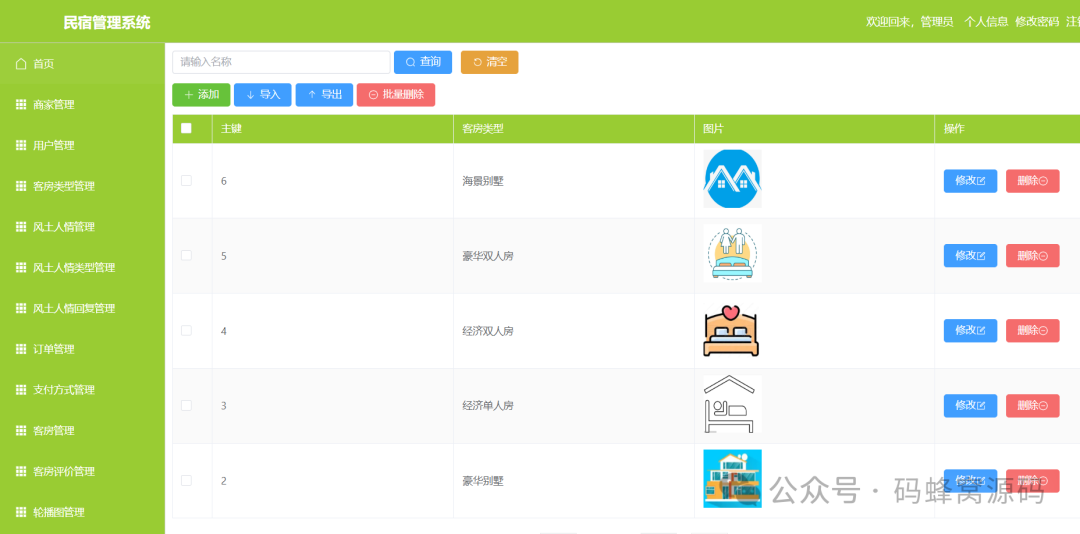
Task: Open 用户管理 menu item
Action: click(82, 145)
